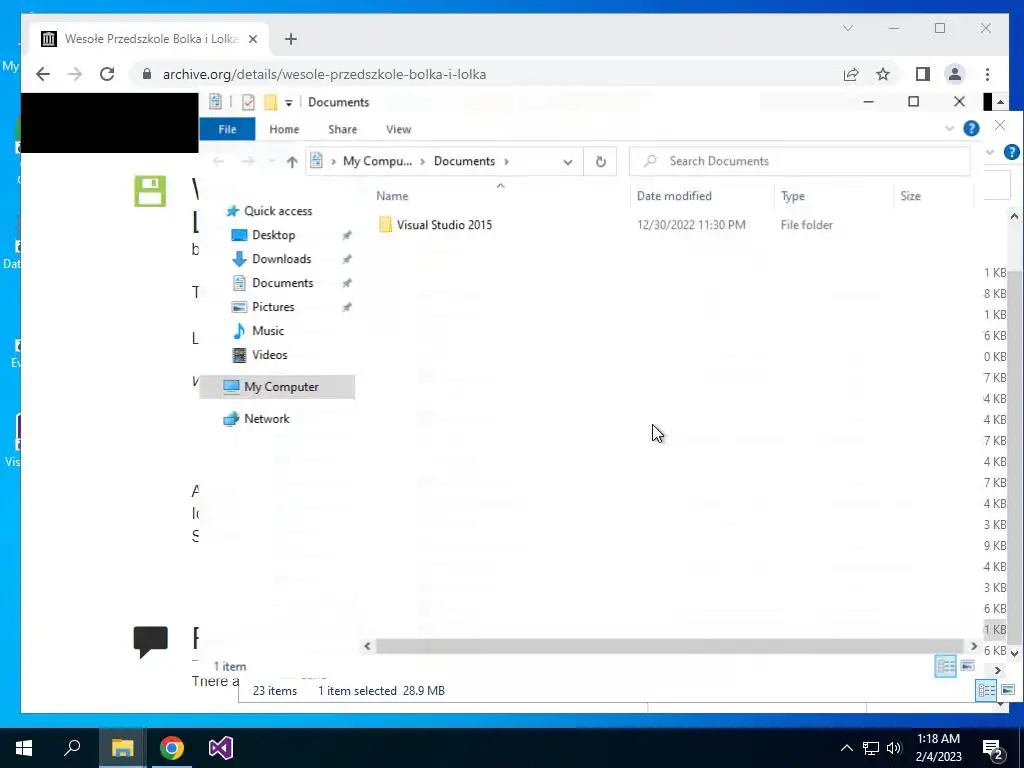The image size is (1024, 768).
Task: Open taskbar search magnifier
Action: (x=72, y=748)
